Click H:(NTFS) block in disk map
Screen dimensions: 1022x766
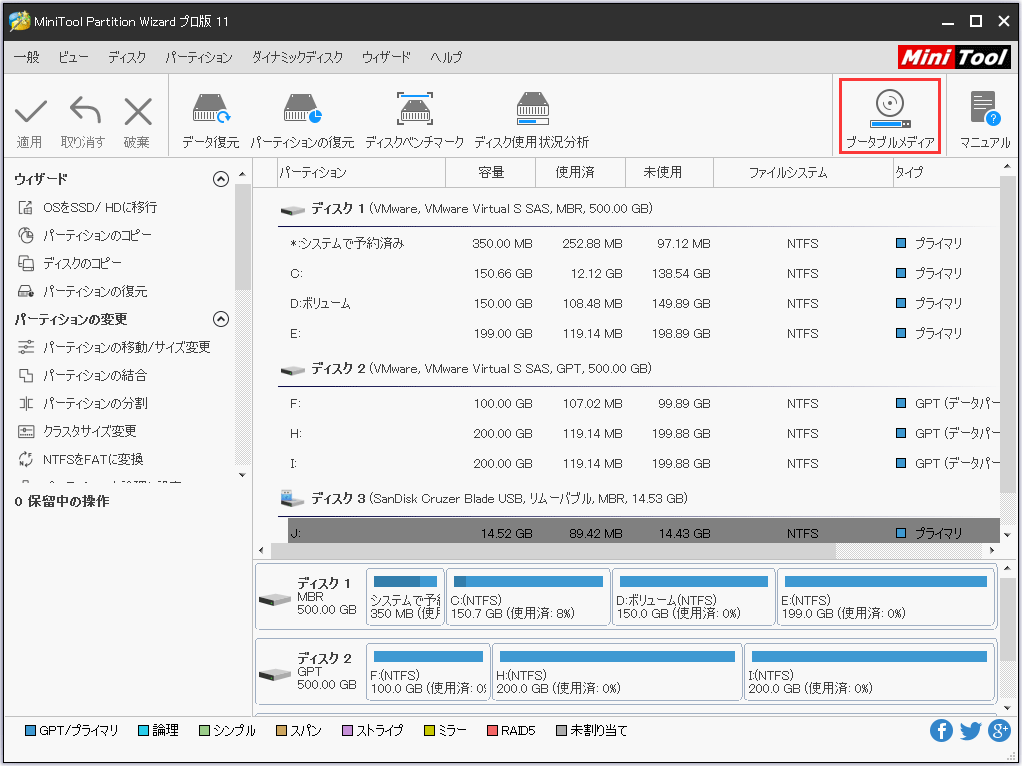(x=617, y=672)
